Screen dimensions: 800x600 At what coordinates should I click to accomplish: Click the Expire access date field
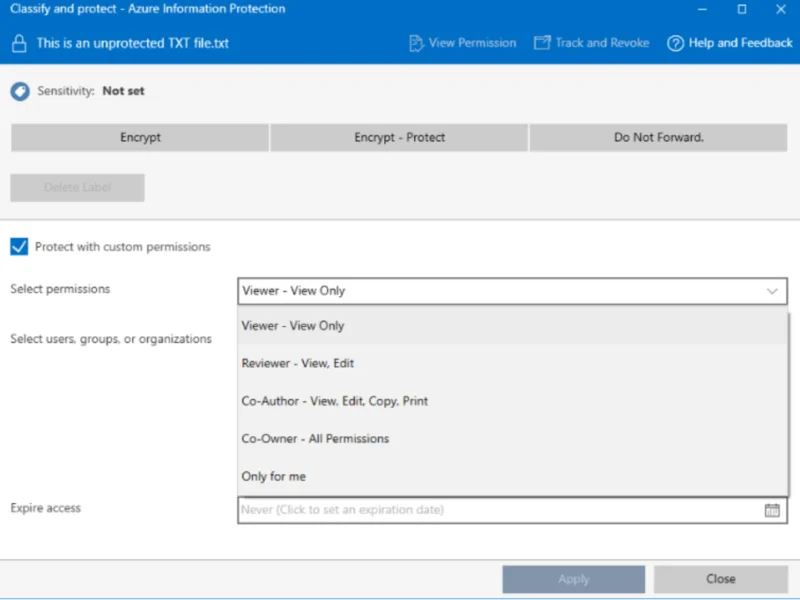(512, 510)
